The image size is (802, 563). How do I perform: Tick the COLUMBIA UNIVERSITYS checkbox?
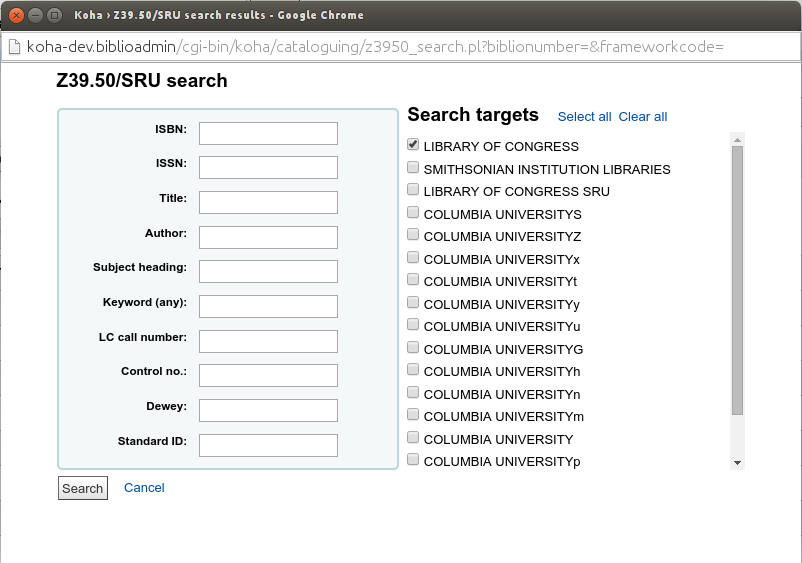click(413, 213)
